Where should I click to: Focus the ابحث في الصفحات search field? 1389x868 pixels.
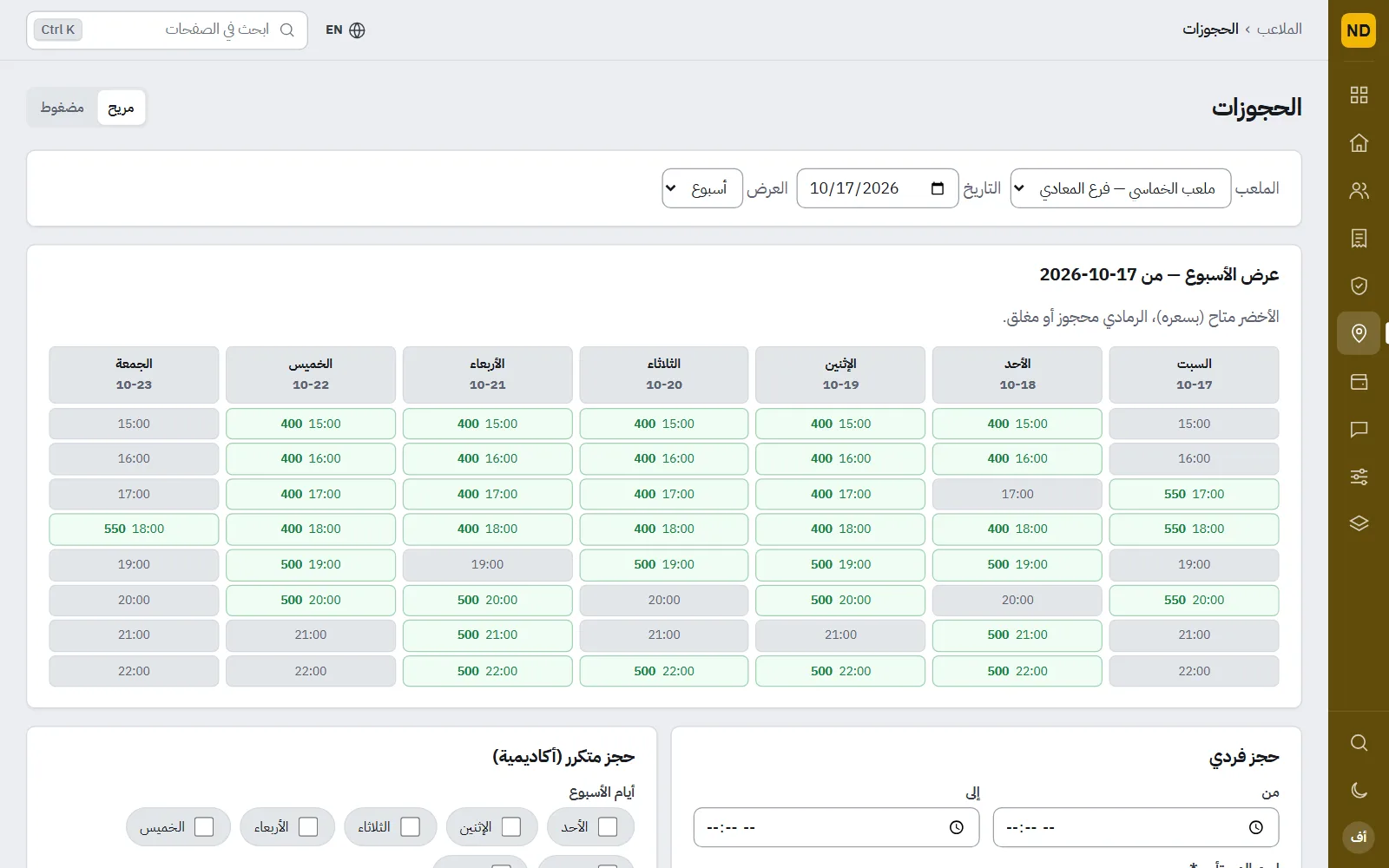coord(167,30)
